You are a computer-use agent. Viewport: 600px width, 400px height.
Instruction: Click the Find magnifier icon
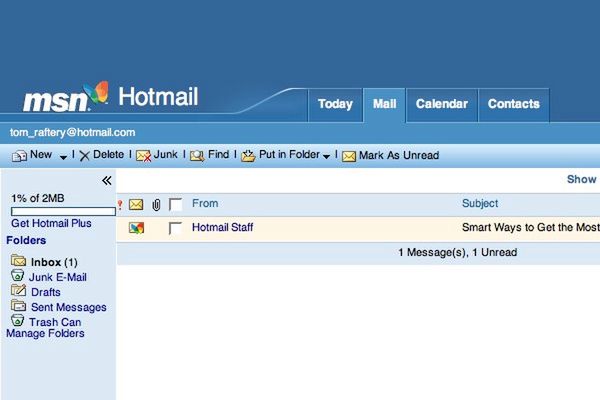(197, 155)
